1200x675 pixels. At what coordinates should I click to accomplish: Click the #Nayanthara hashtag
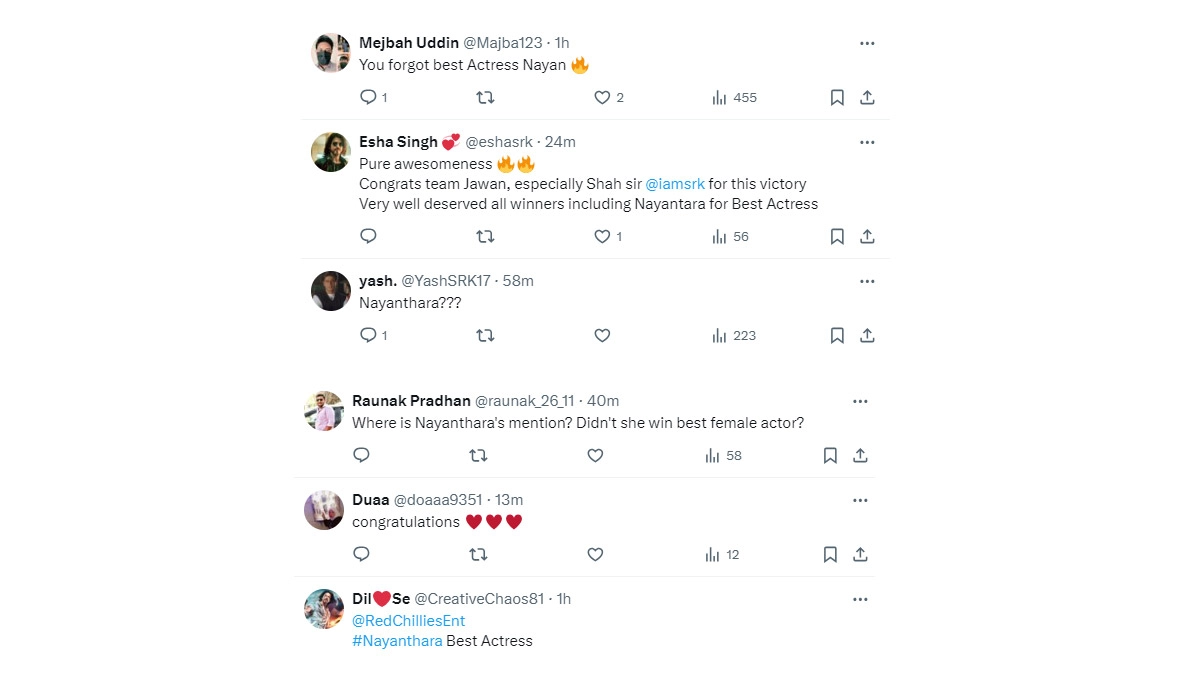tap(397, 641)
